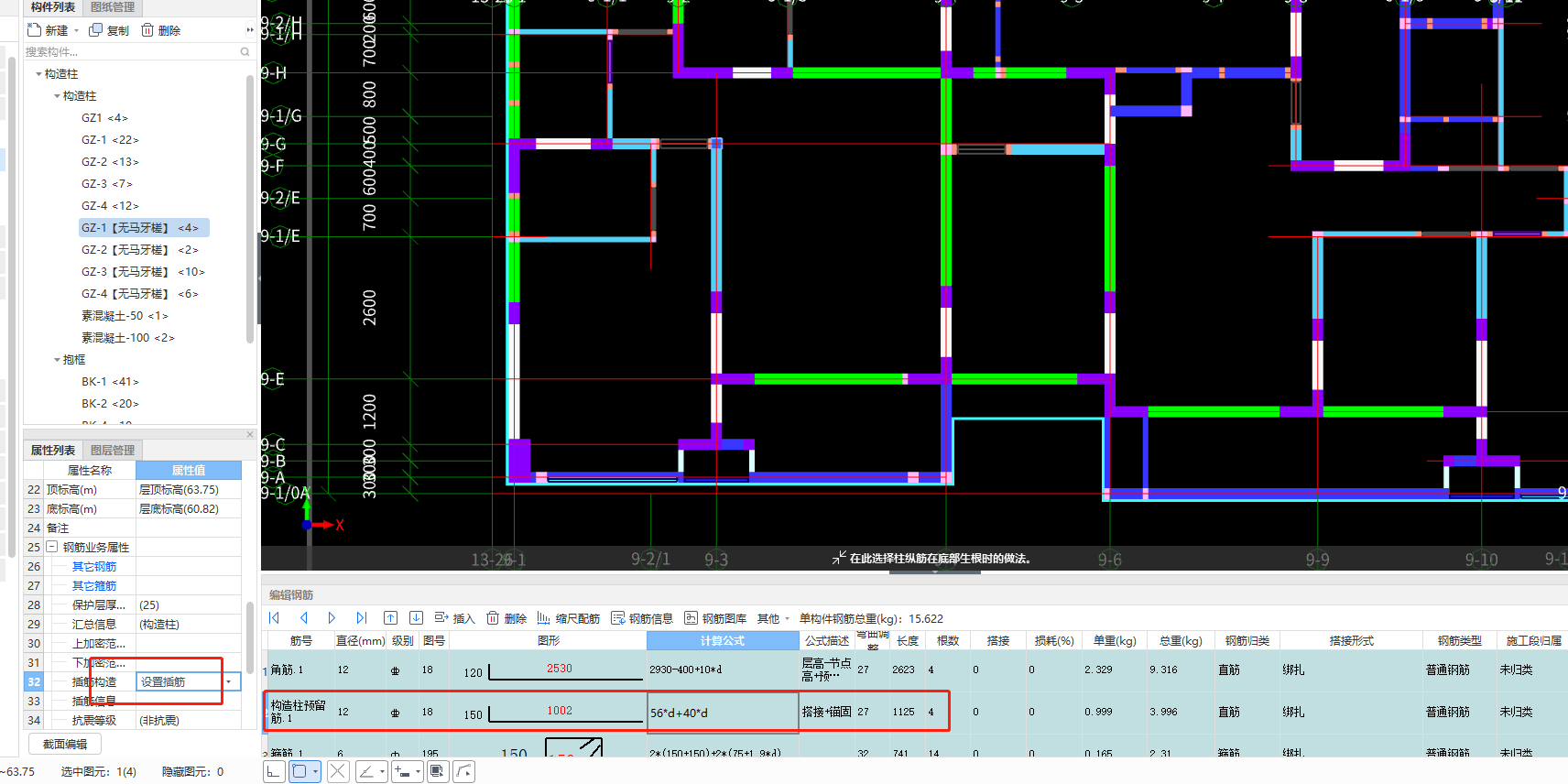The image size is (1568, 784).
Task: Close the component list panel with X
Action: point(250,434)
